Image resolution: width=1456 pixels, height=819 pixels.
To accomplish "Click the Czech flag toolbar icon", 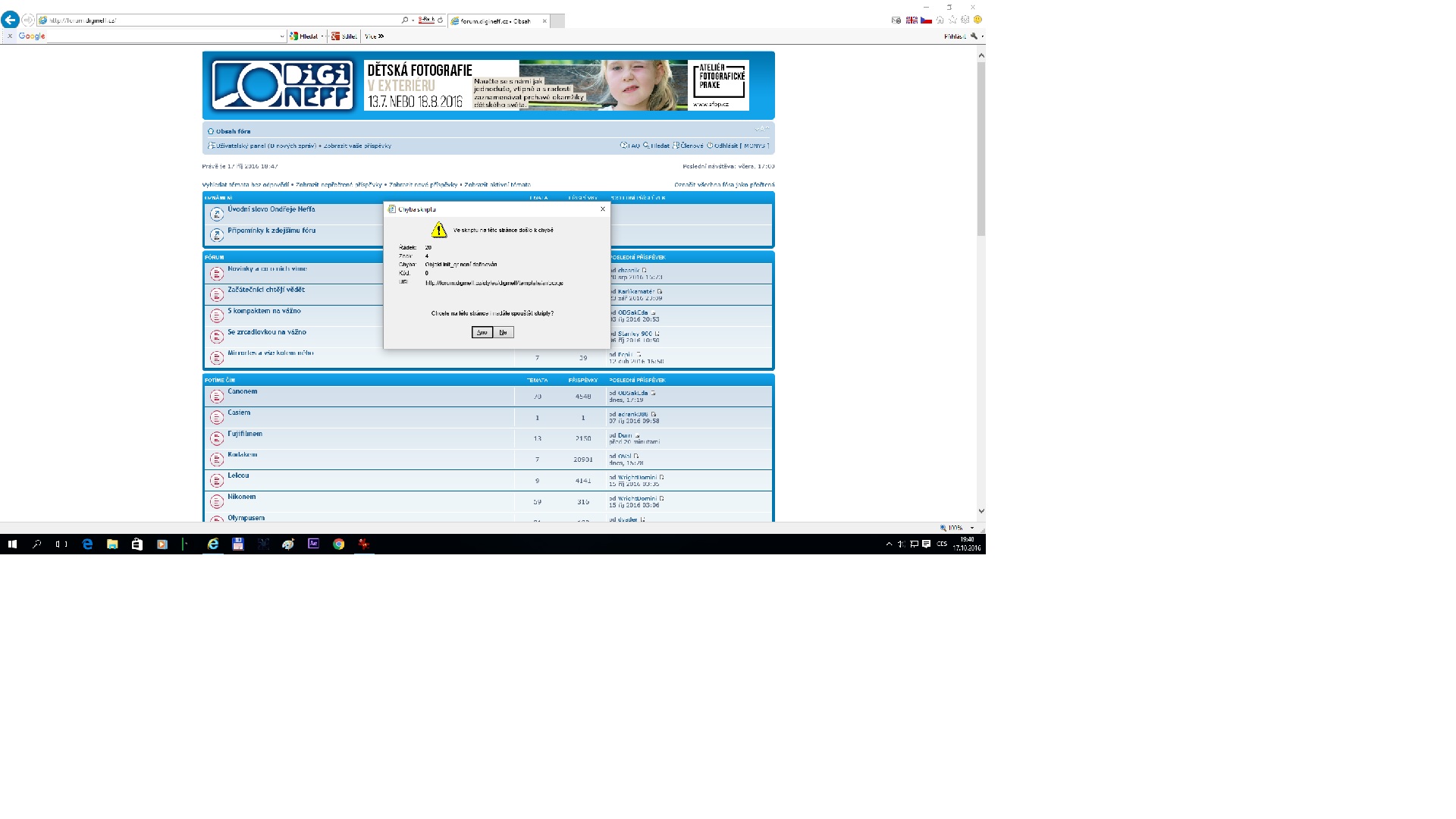I will tap(926, 20).
